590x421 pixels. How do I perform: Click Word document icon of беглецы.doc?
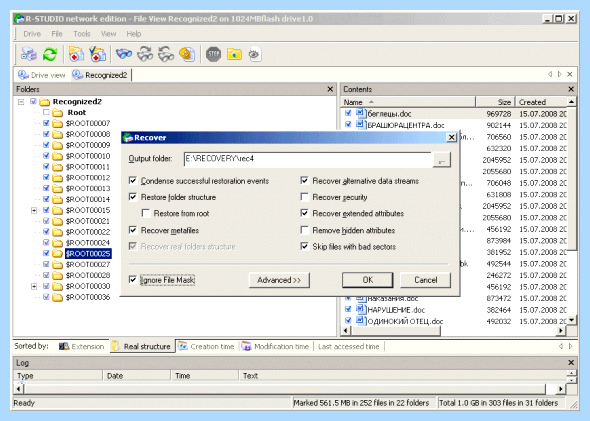pos(361,113)
